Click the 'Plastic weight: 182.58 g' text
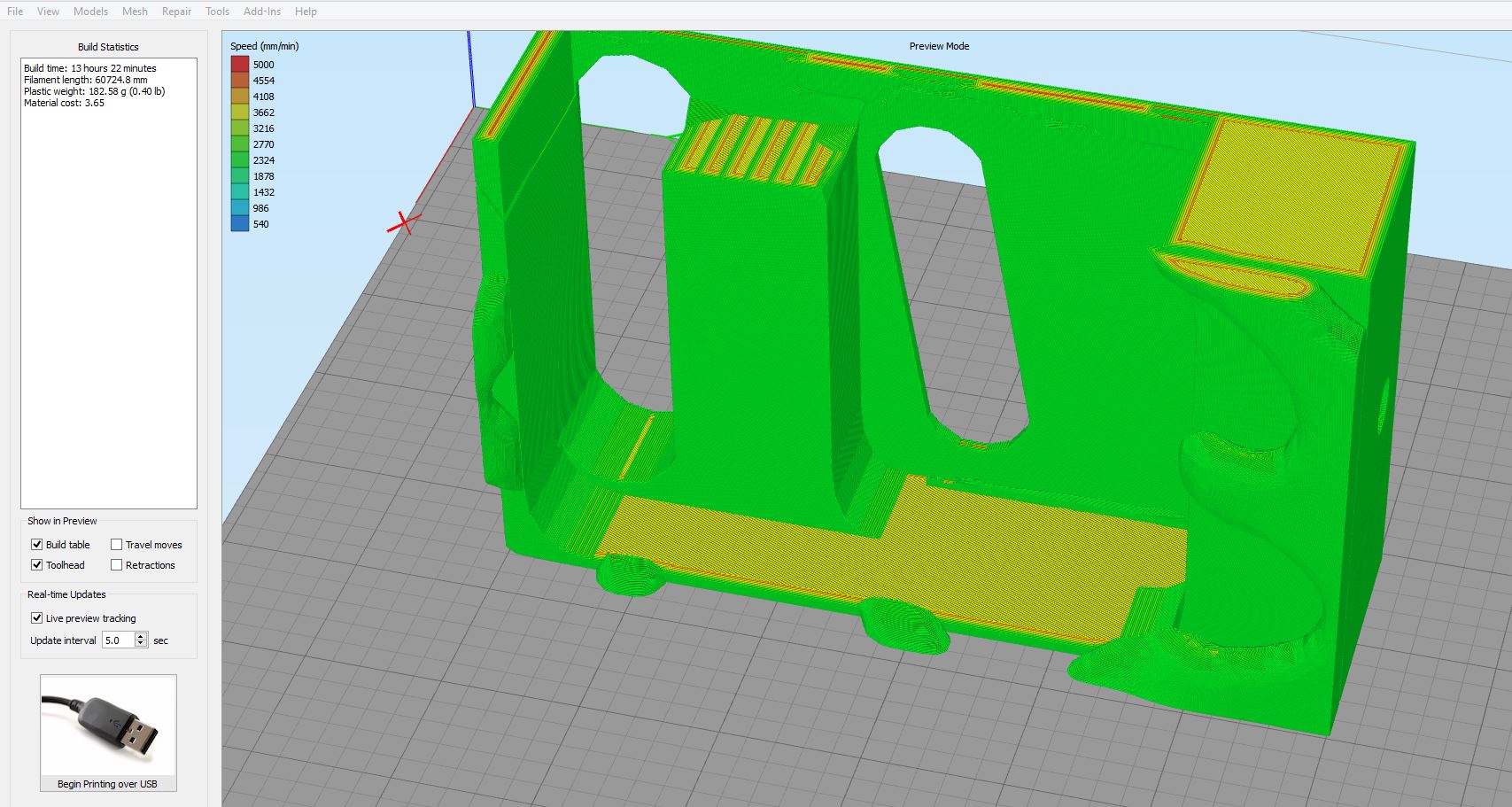The height and width of the screenshot is (807, 1512). [77, 91]
